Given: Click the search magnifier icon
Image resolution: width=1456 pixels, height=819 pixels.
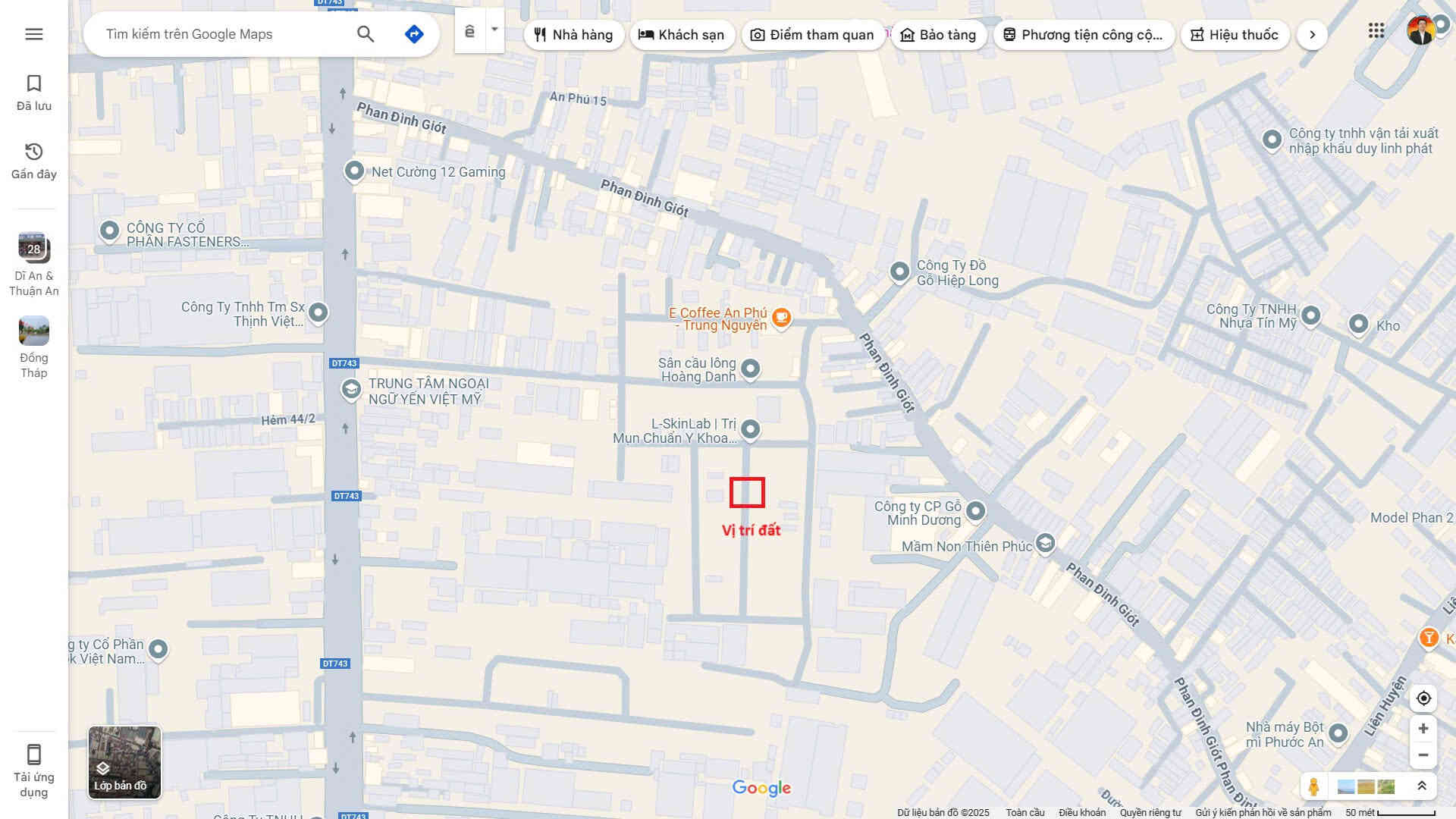Looking at the screenshot, I should 366,34.
